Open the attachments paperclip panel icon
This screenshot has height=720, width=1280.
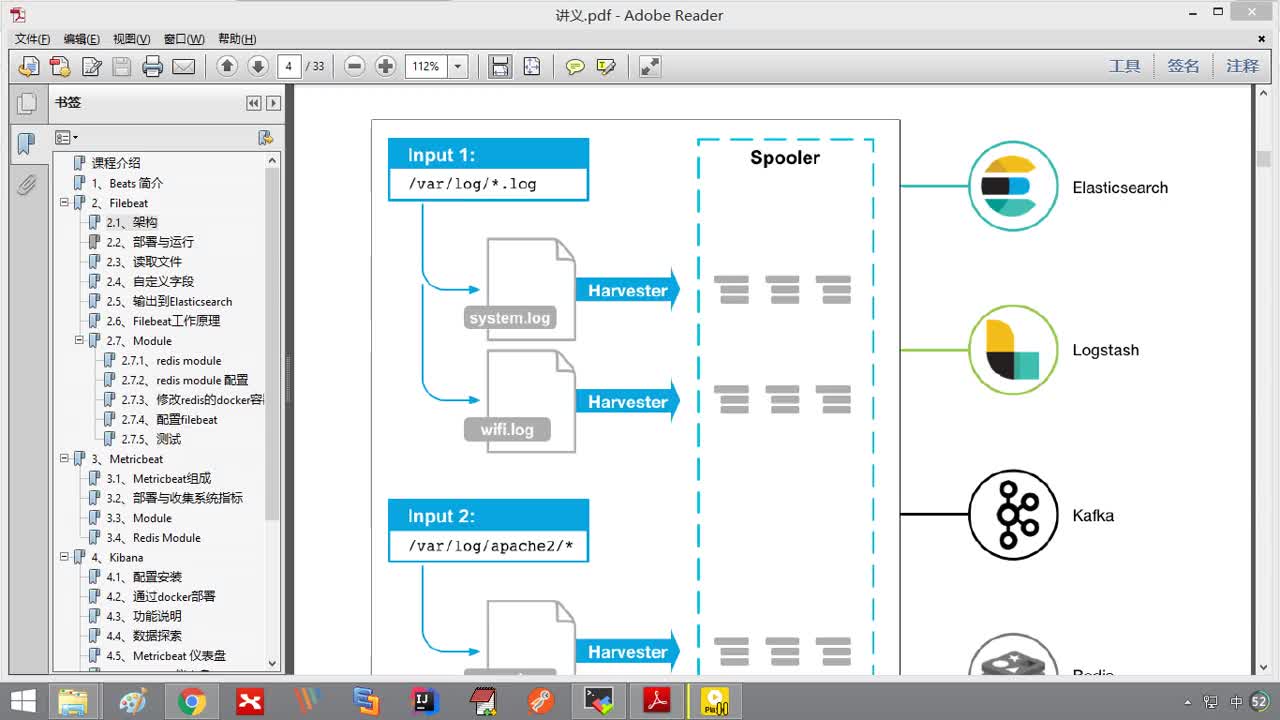(x=27, y=185)
